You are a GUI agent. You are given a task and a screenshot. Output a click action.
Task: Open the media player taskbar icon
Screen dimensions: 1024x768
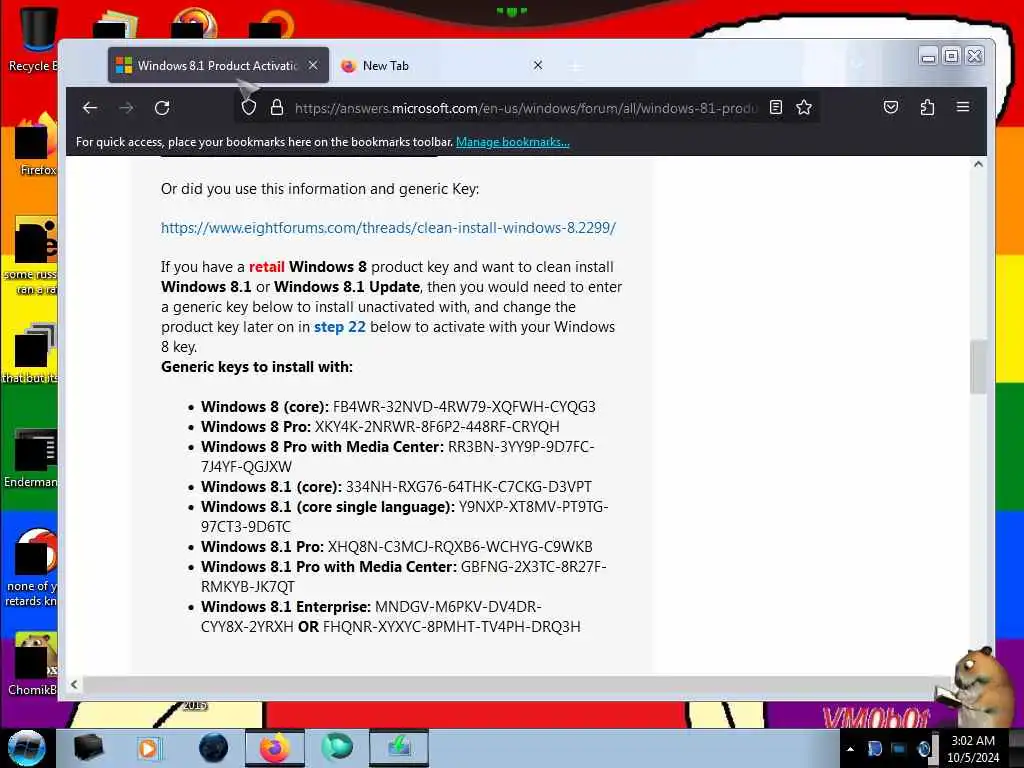click(148, 748)
